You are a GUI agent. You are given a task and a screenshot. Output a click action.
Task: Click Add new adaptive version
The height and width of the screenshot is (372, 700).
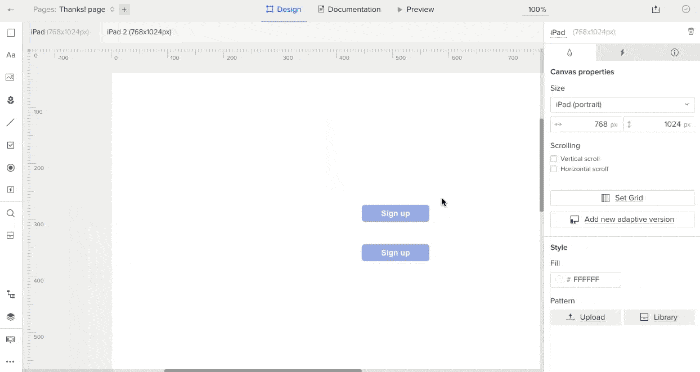[x=622, y=219]
